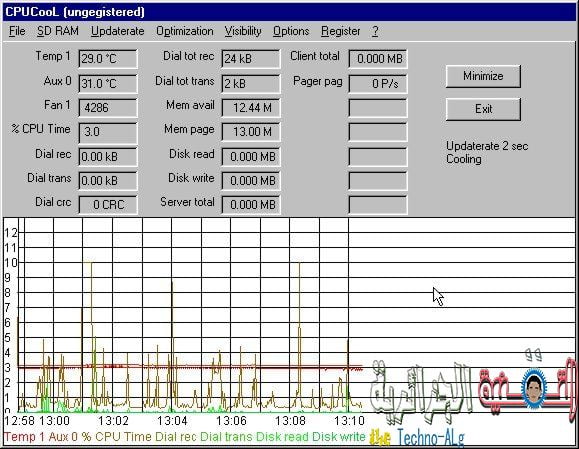Click the Minimize button
Viewport: 579px width, 449px height.
coord(483,76)
